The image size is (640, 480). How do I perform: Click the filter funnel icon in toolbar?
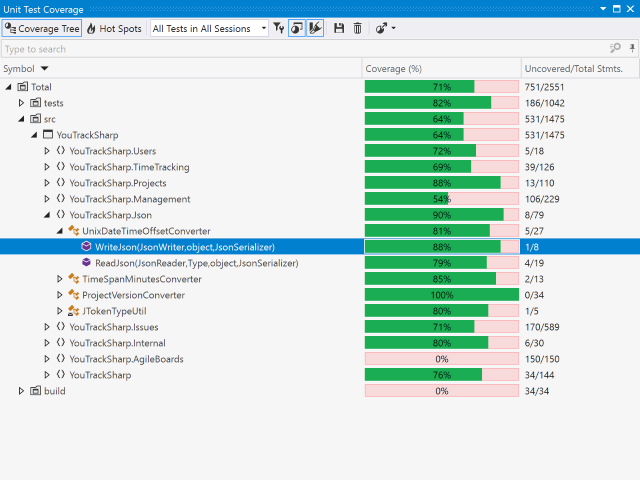click(x=279, y=29)
